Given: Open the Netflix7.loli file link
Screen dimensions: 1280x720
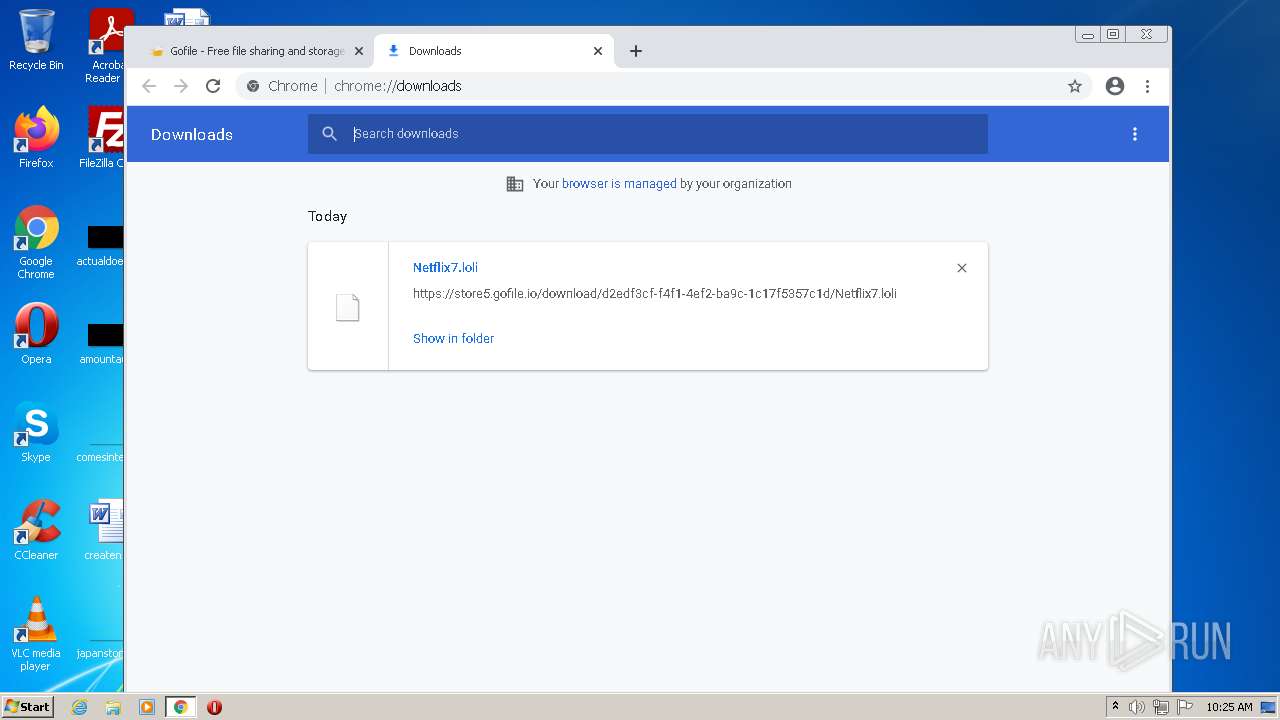Looking at the screenshot, I should point(445,268).
